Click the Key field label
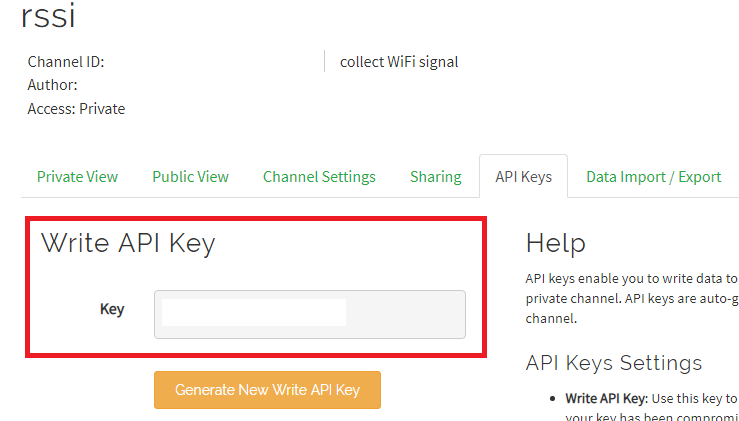Image resolution: width=739 pixels, height=421 pixels. click(x=112, y=309)
